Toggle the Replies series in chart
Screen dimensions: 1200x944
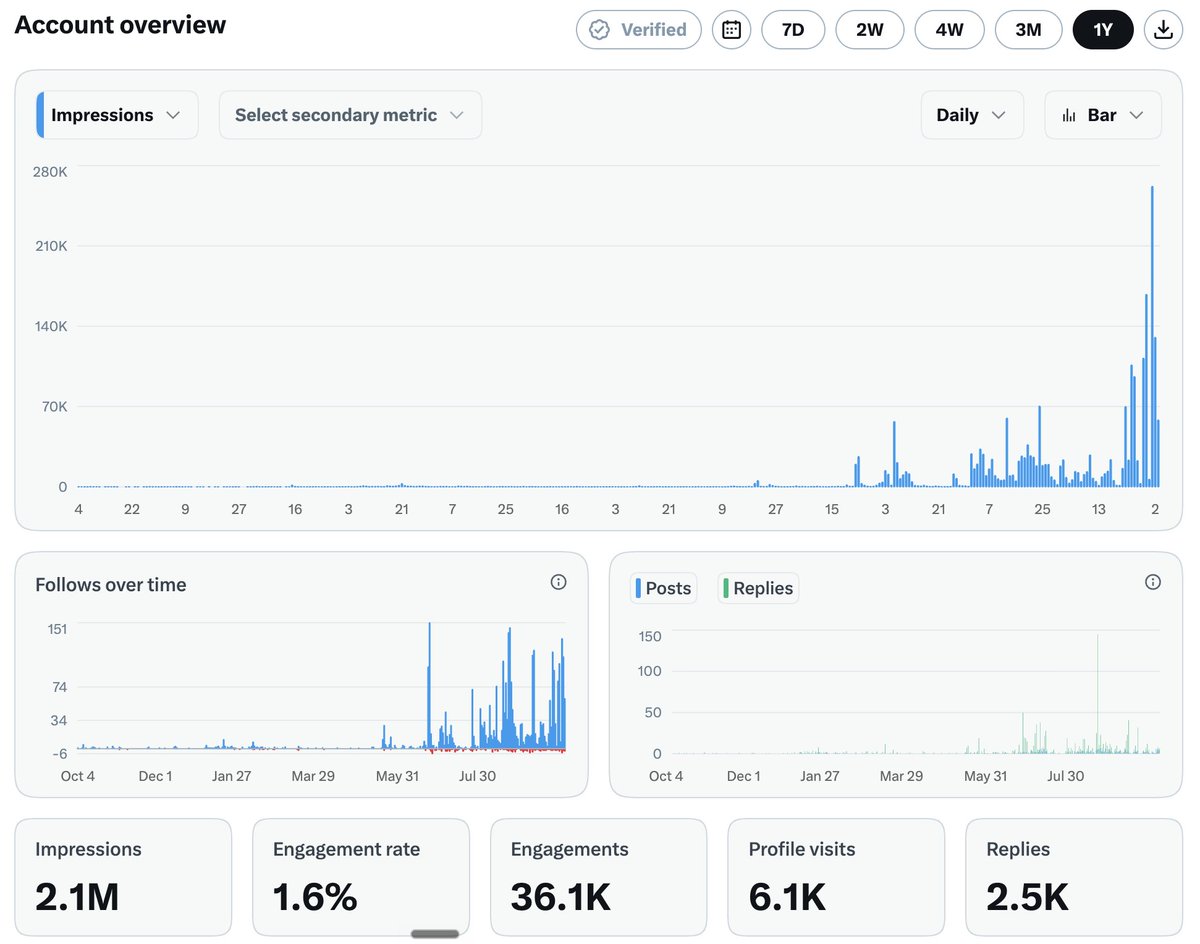[x=758, y=588]
